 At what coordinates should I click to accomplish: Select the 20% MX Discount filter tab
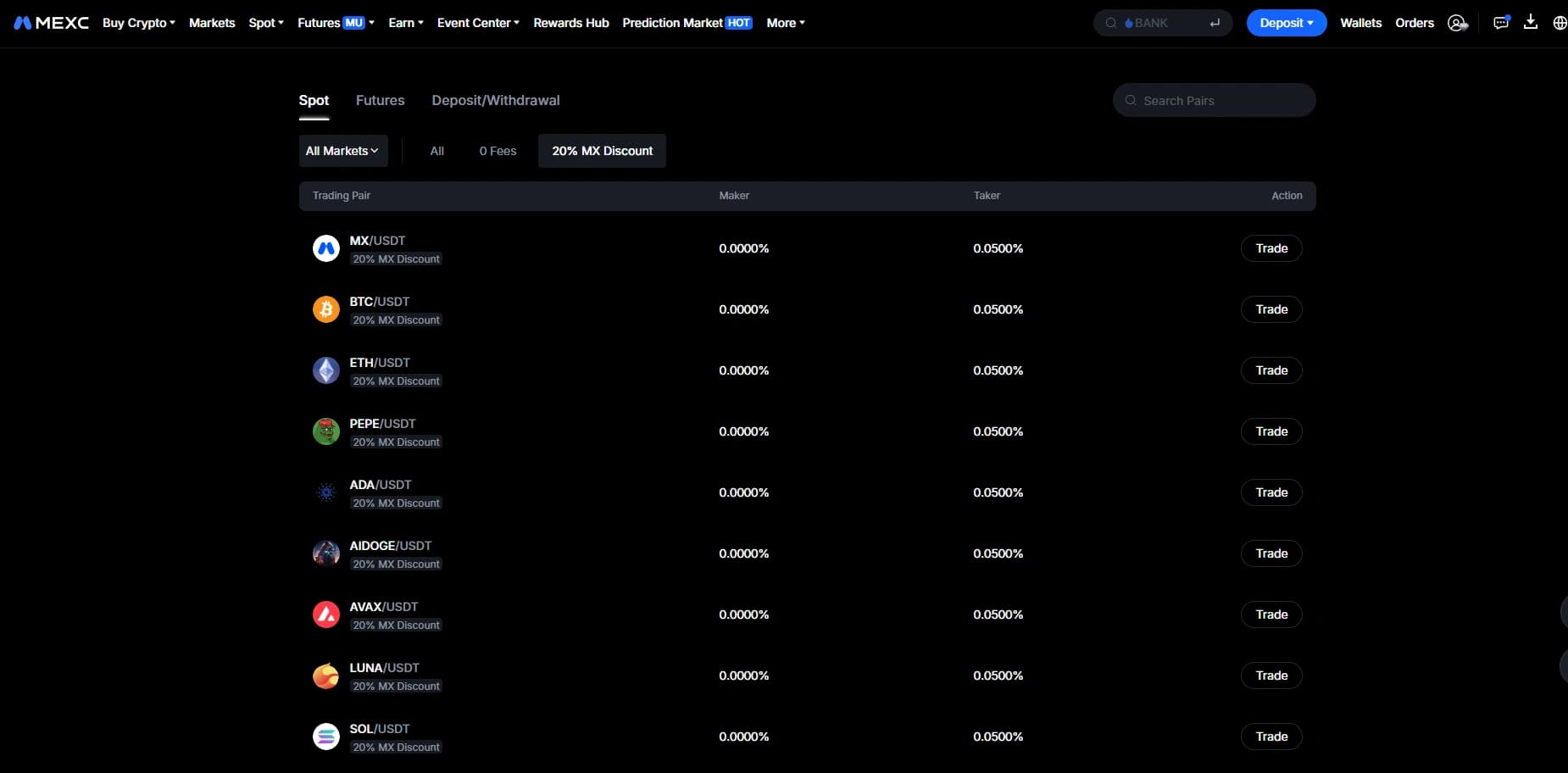click(603, 151)
